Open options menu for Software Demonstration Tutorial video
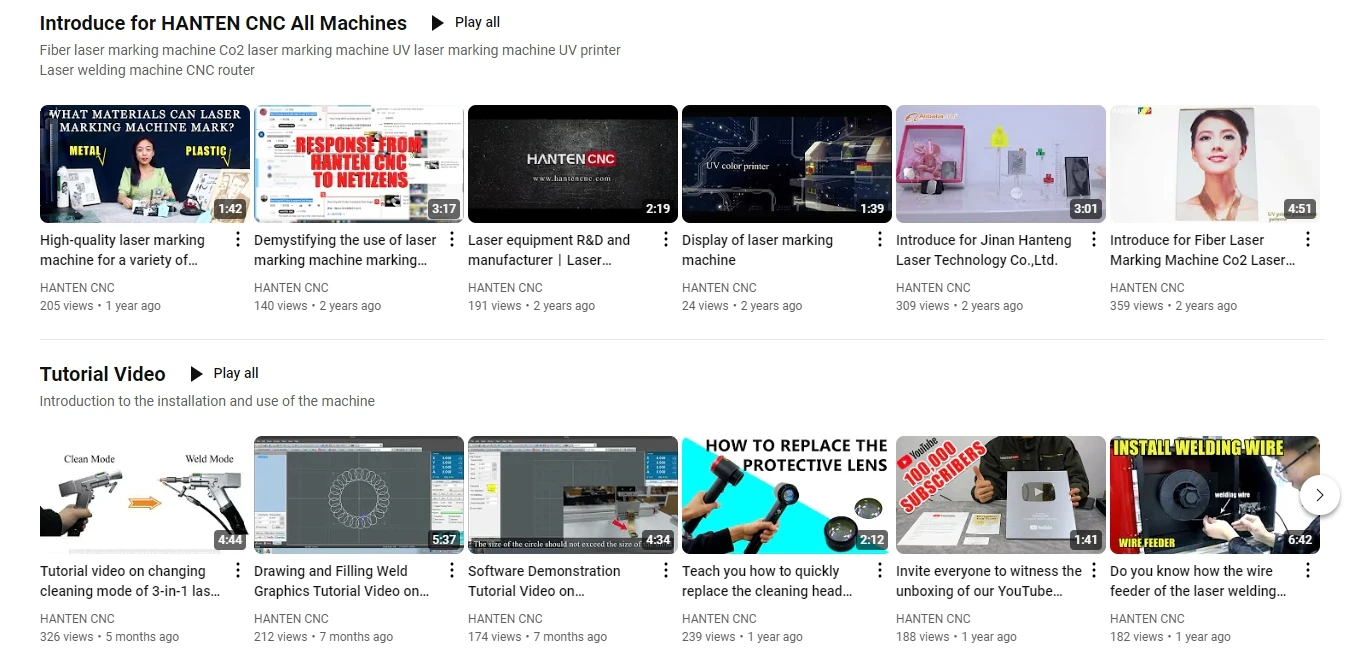Viewport: 1351px width, 664px height. [x=665, y=571]
